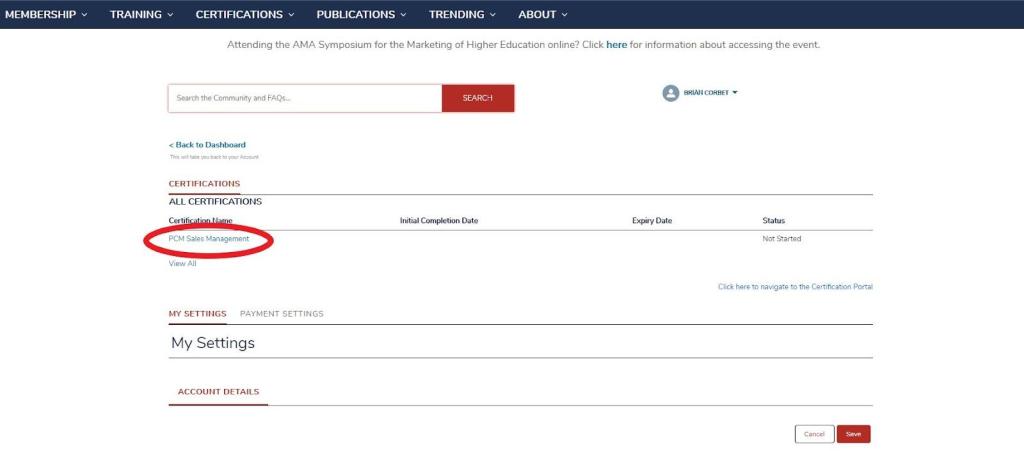Focus the Community and FAQs search field

pyautogui.click(x=305, y=98)
